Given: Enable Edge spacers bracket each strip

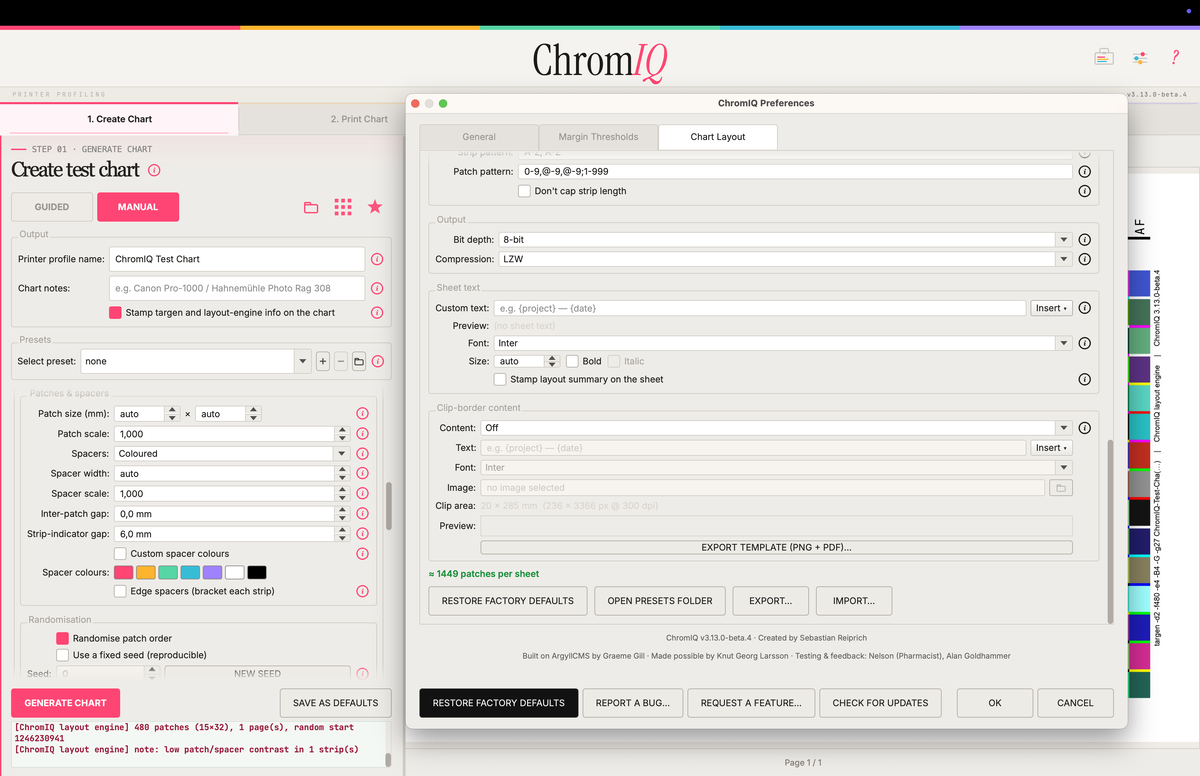Looking at the screenshot, I should 120,591.
